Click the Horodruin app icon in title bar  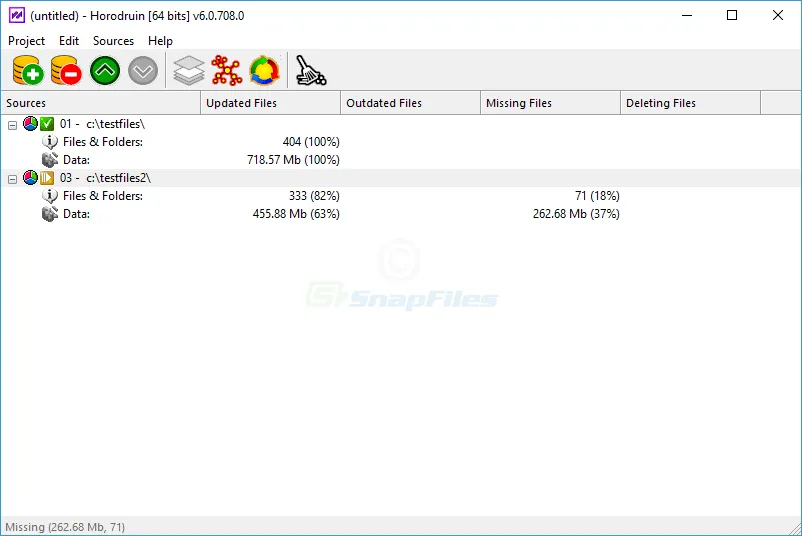17,15
